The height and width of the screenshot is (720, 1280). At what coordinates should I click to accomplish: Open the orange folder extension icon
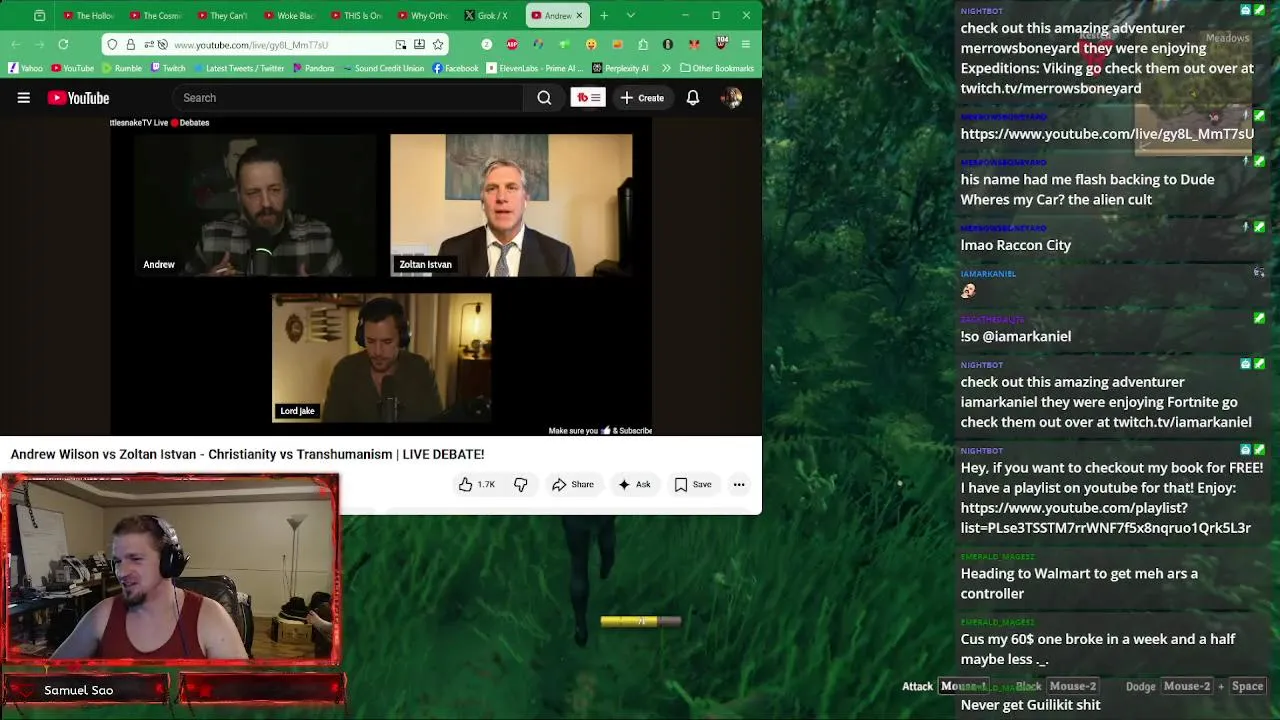click(x=617, y=44)
